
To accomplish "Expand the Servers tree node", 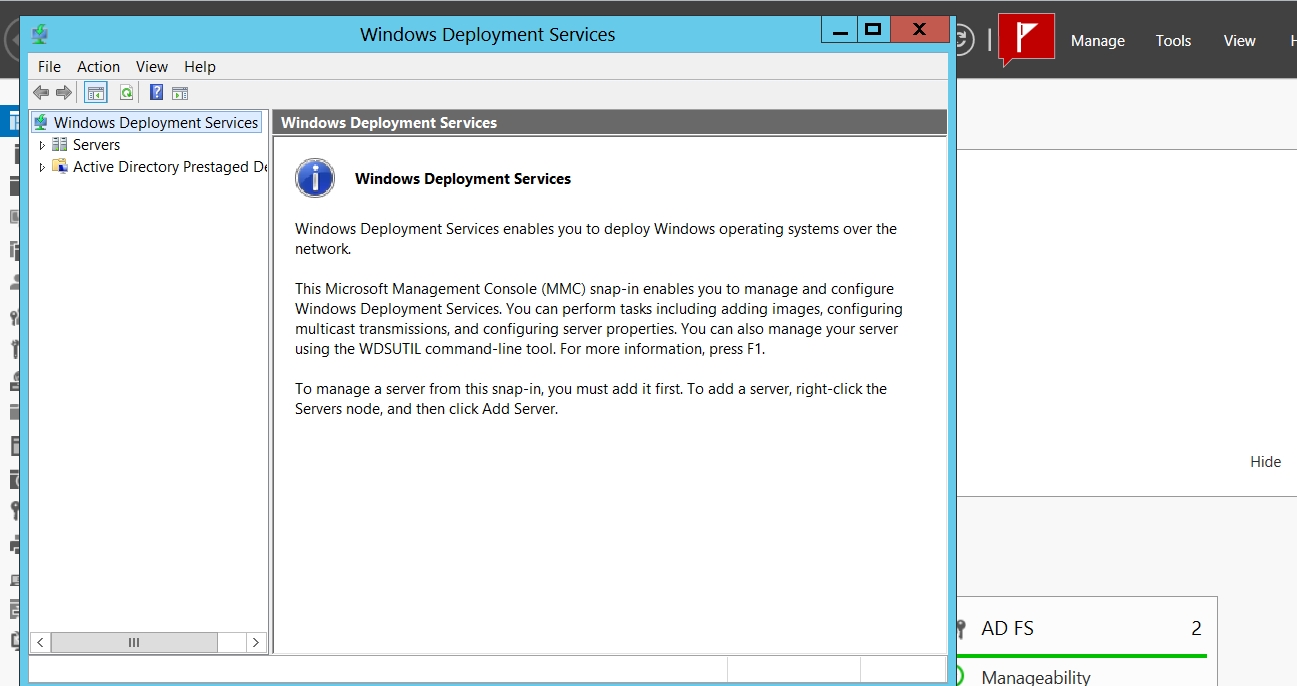I will (42, 145).
